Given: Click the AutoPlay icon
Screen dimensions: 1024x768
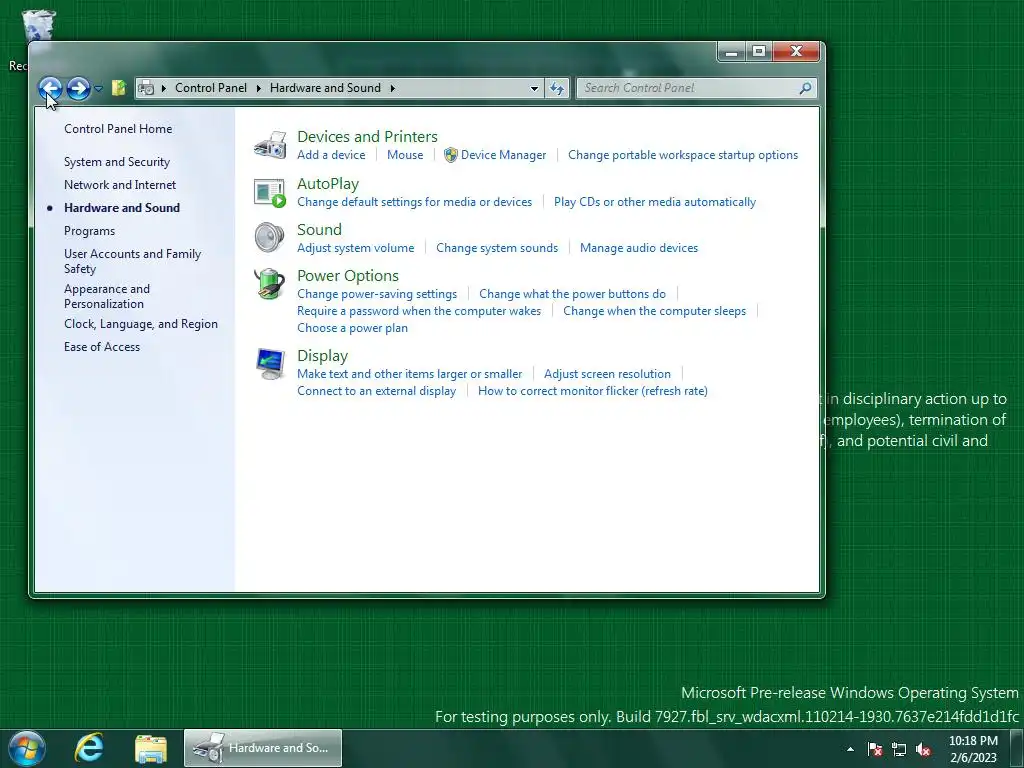Looking at the screenshot, I should 270,193.
